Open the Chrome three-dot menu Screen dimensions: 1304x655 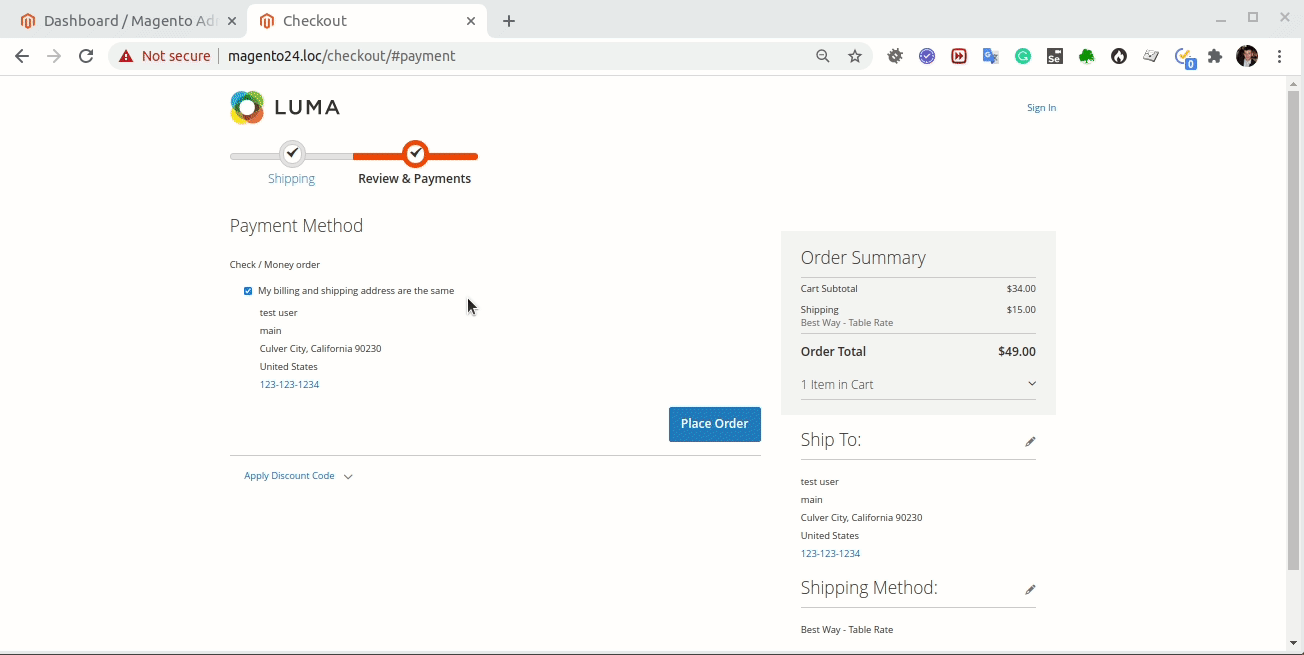click(1281, 56)
